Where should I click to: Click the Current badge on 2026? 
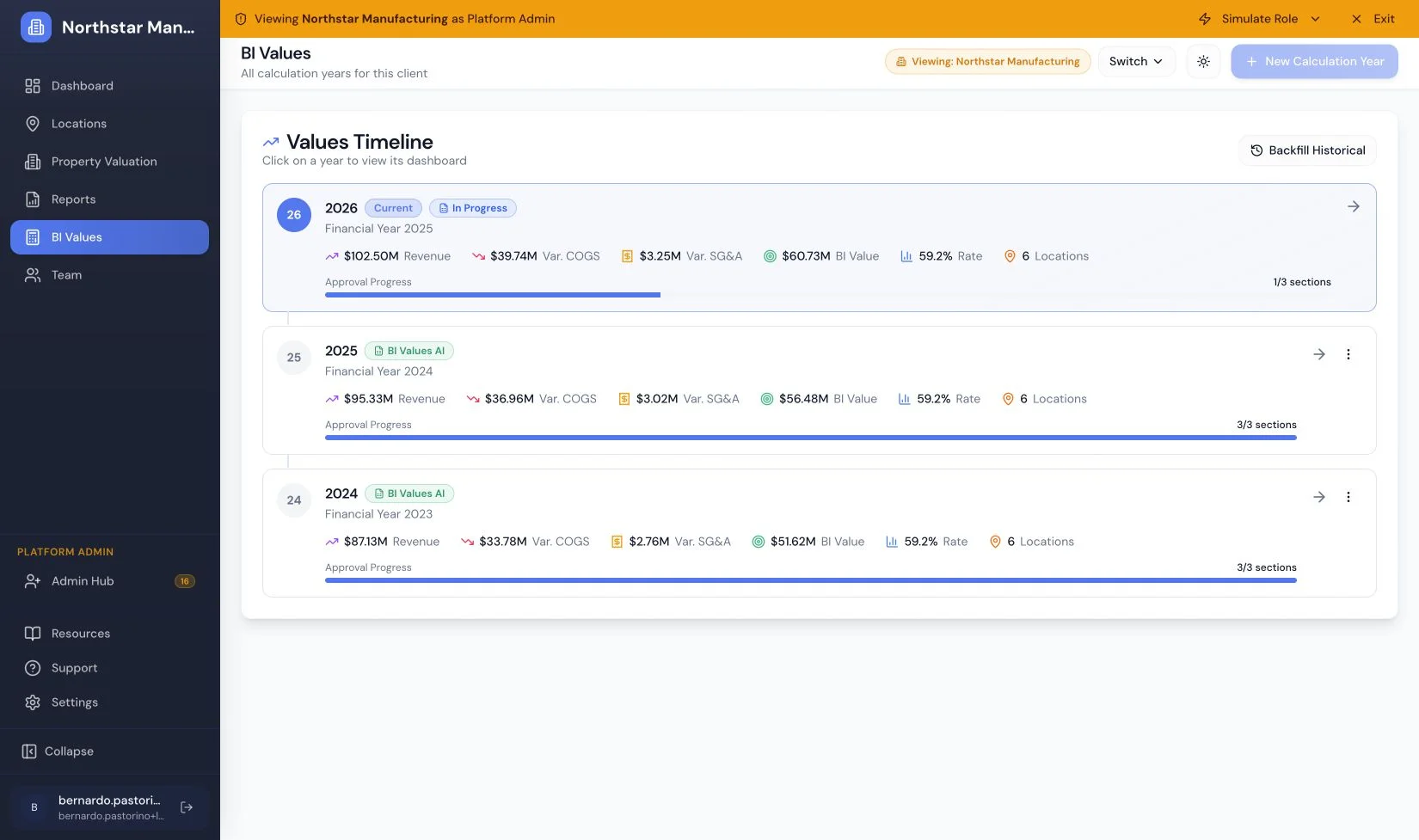[x=393, y=208]
